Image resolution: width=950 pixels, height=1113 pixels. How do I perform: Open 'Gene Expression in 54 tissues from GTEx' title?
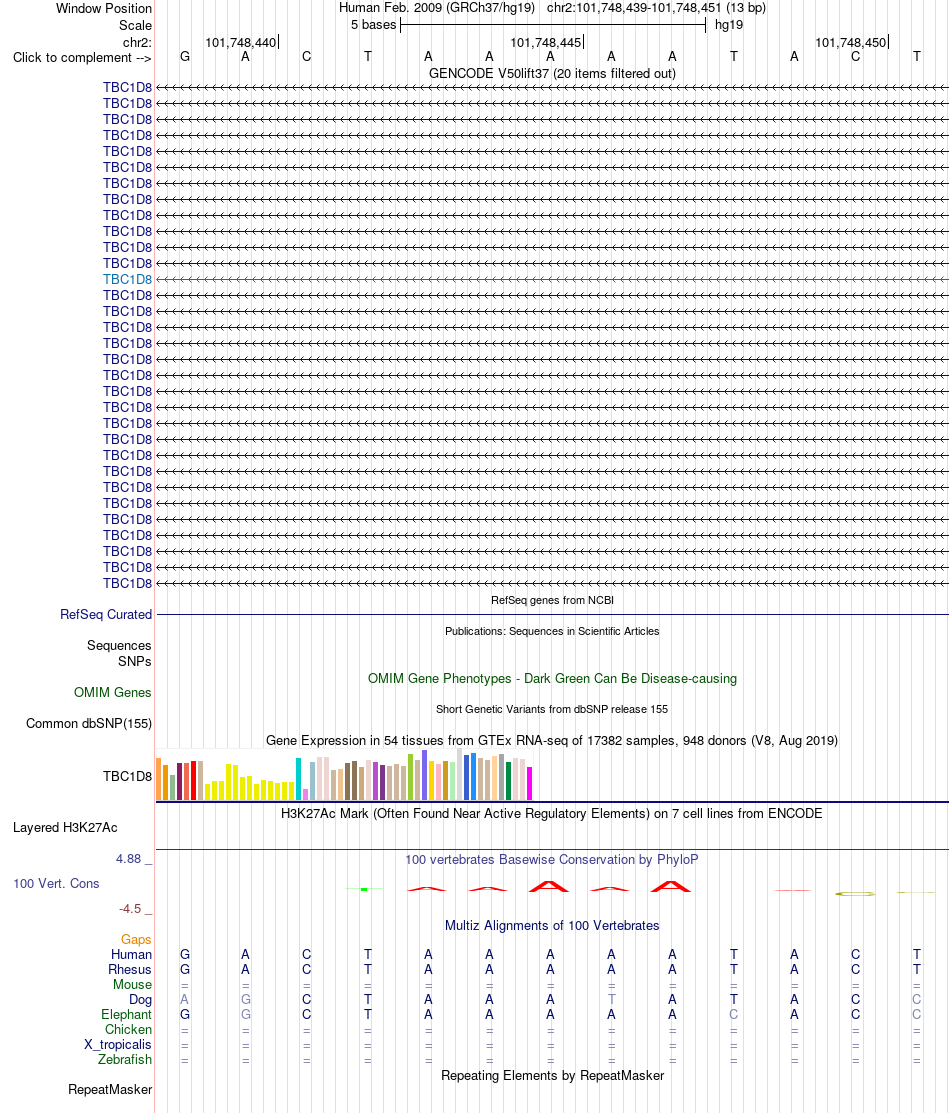pos(552,741)
